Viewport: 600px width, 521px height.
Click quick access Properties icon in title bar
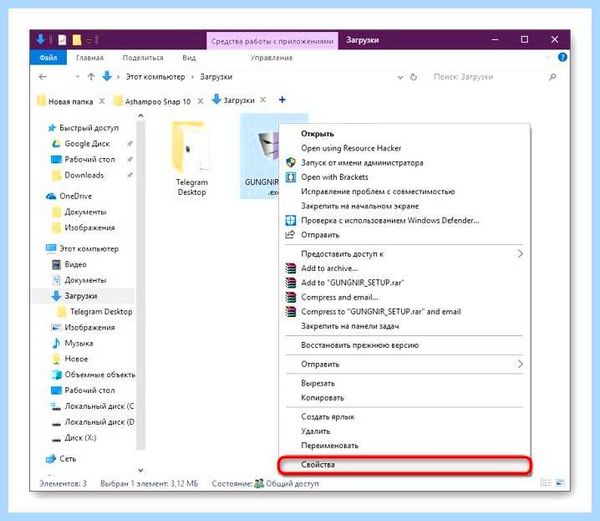pos(62,40)
